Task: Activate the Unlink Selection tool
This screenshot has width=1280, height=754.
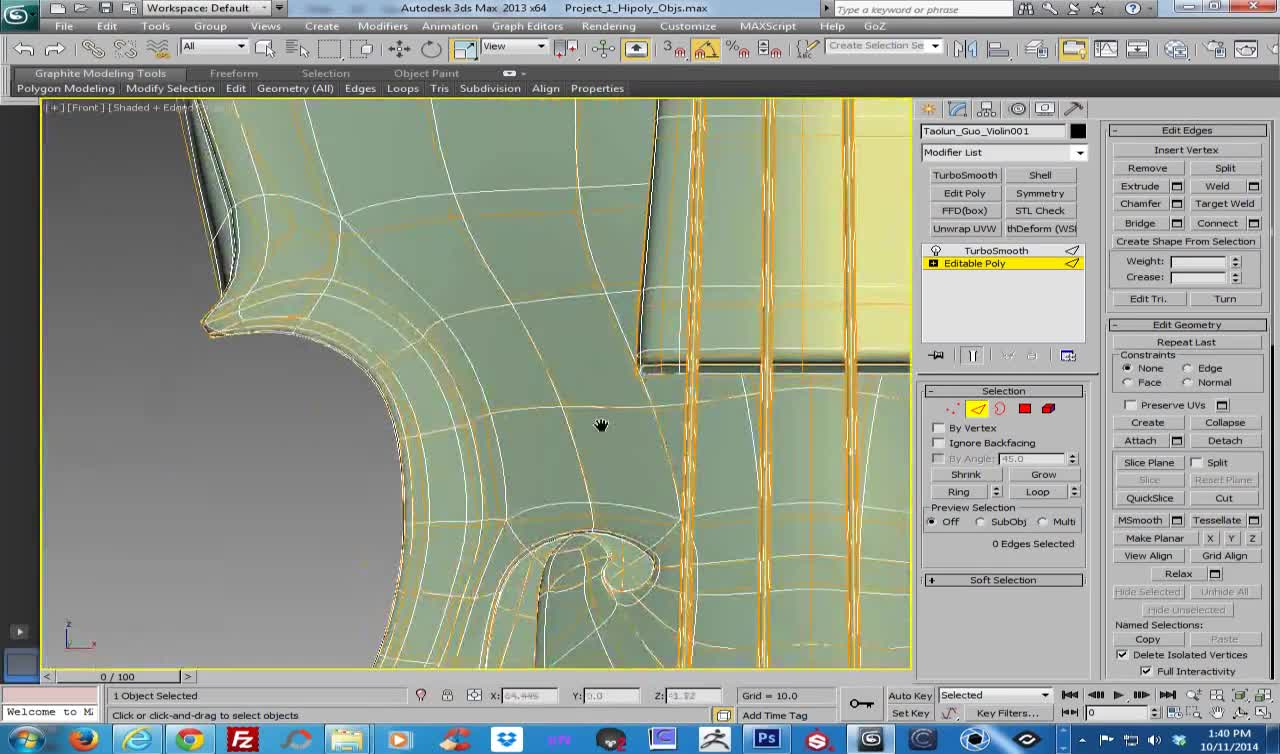Action: tap(125, 48)
